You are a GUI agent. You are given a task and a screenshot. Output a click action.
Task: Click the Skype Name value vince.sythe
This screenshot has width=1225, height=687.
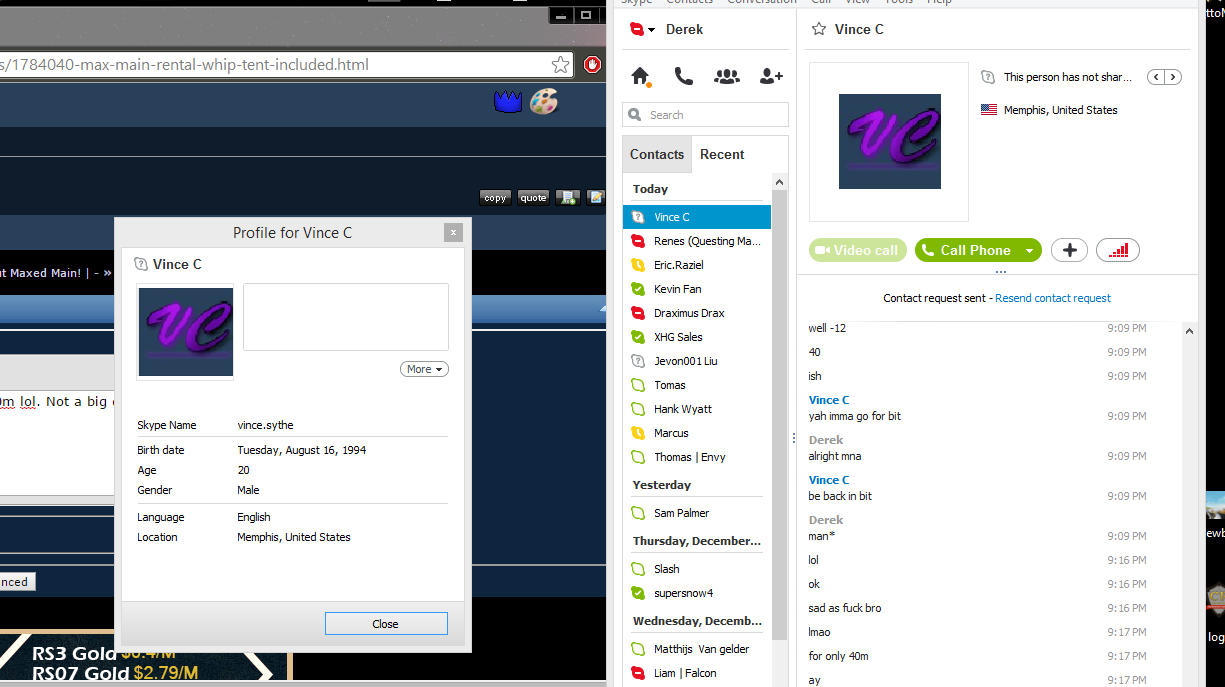(x=266, y=425)
